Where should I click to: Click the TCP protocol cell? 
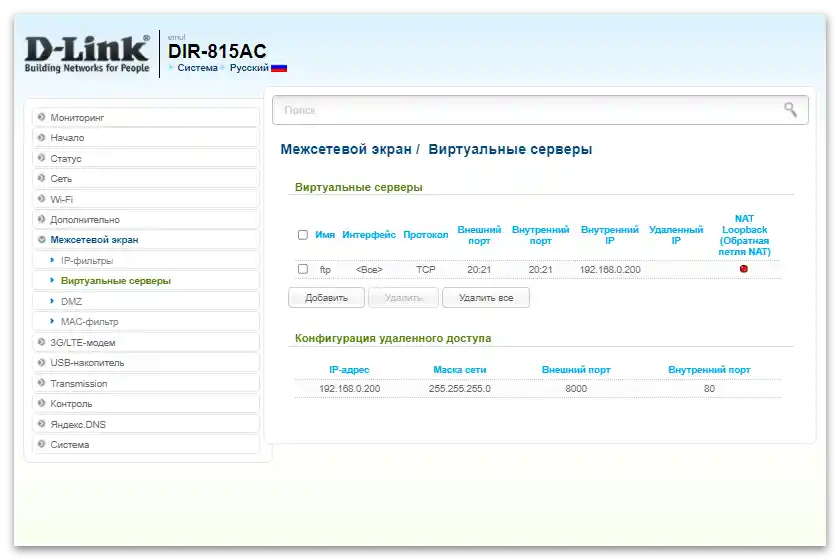pyautogui.click(x=425, y=270)
